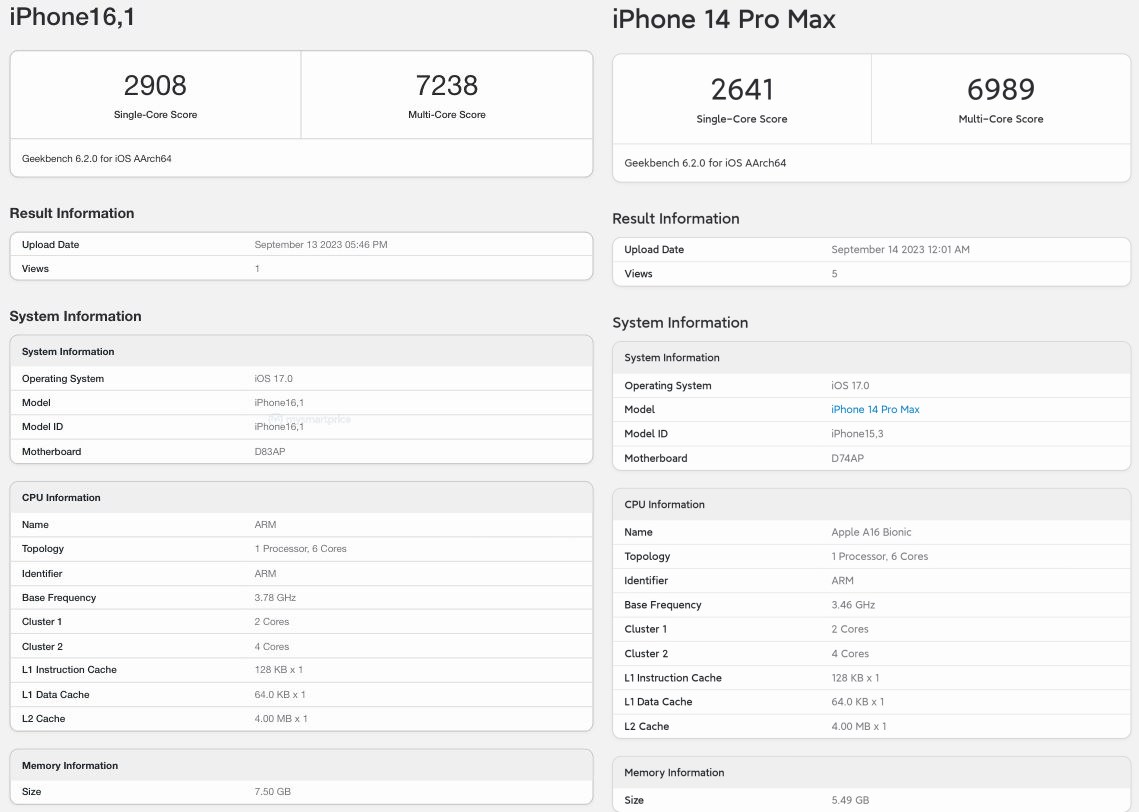Screen dimensions: 1139x812
Task: Click Memory Information header in iPhone16,1 panel
Action: coord(70,766)
